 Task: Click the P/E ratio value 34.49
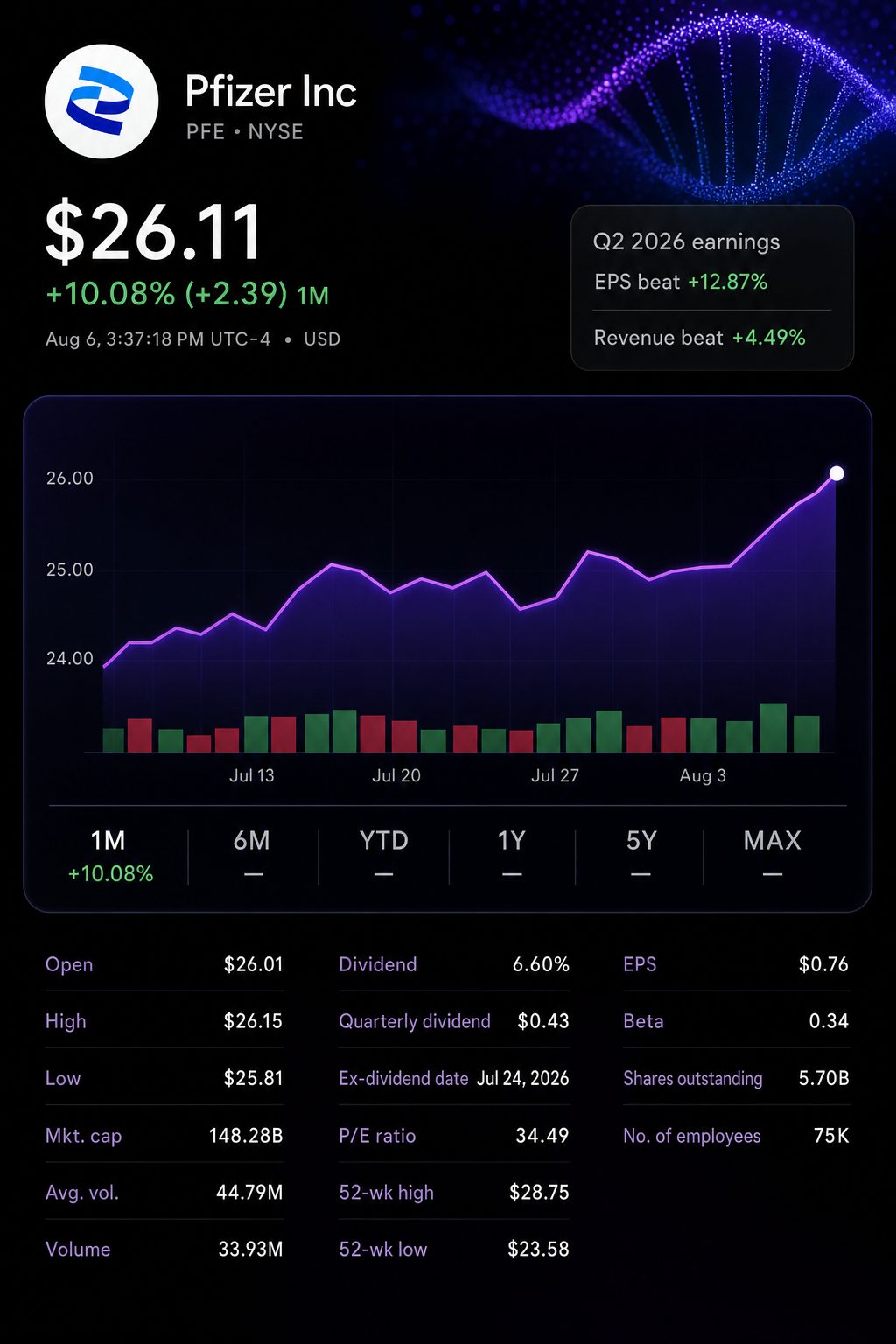[542, 1136]
